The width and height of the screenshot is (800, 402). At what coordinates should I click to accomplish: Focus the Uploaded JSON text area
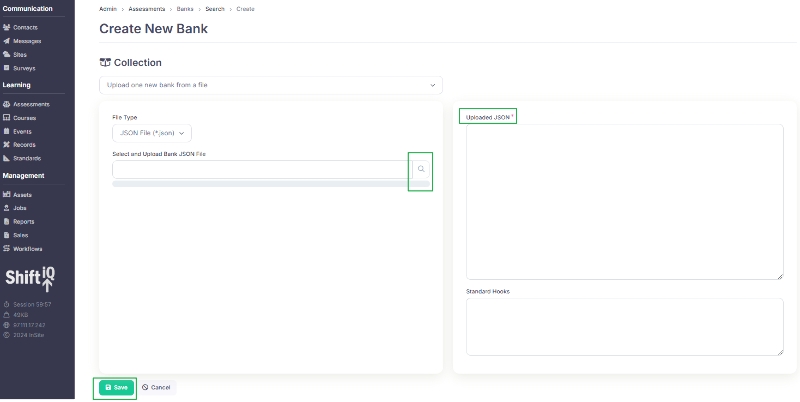tap(624, 201)
